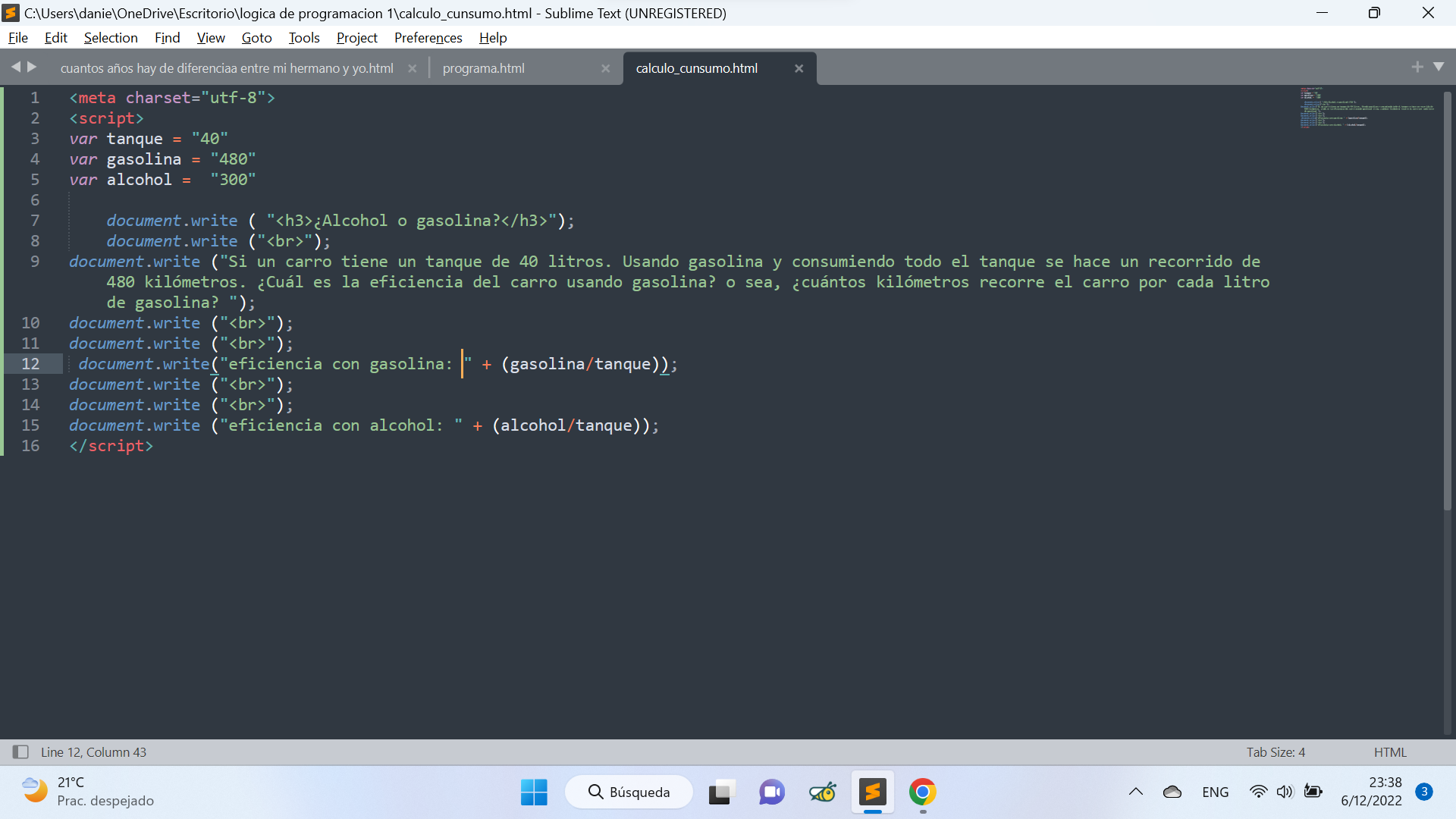Click Sublime Text taskbar icon
Viewport: 1456px width, 819px height.
click(873, 792)
